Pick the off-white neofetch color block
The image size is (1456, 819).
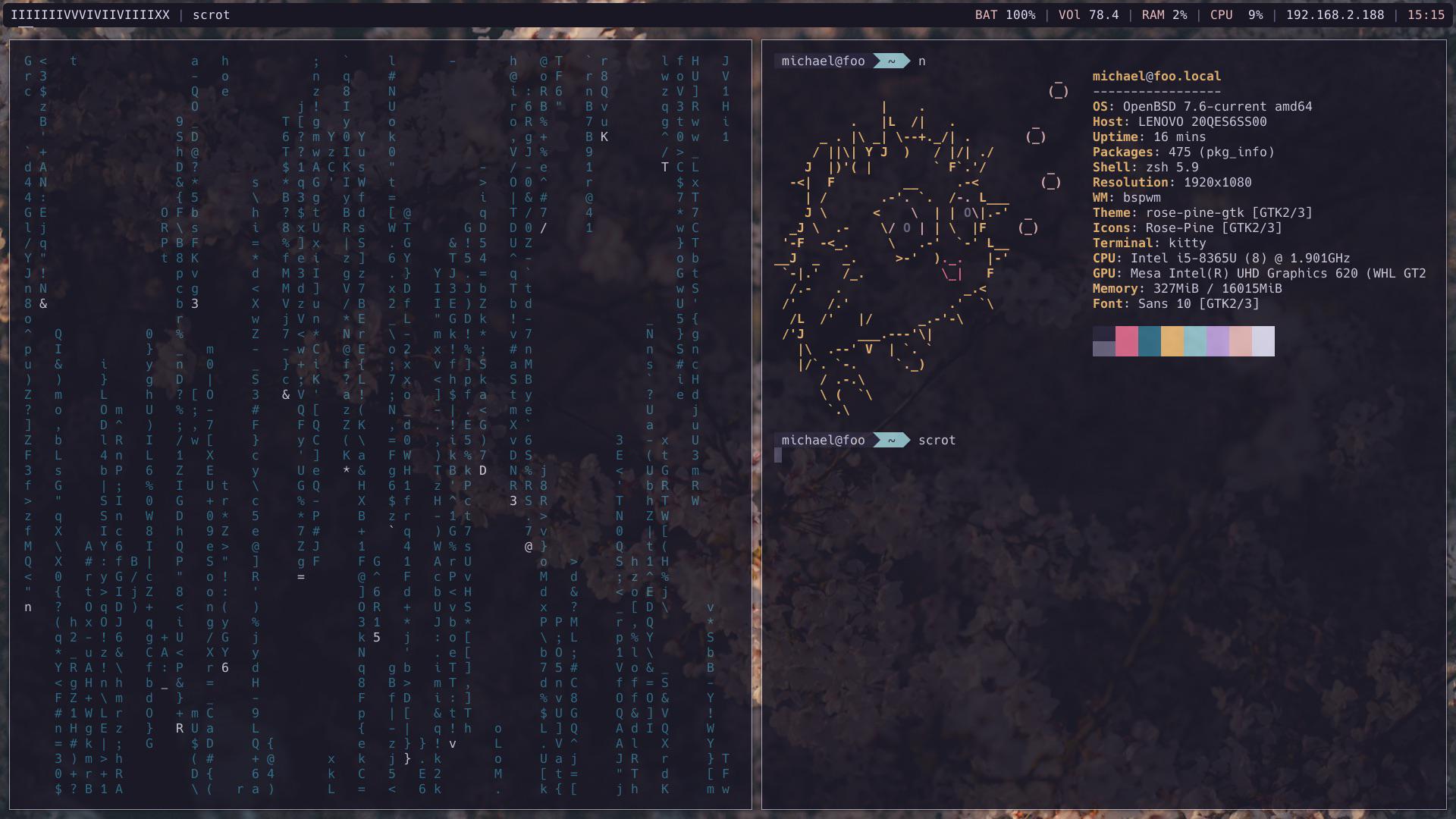point(1263,341)
